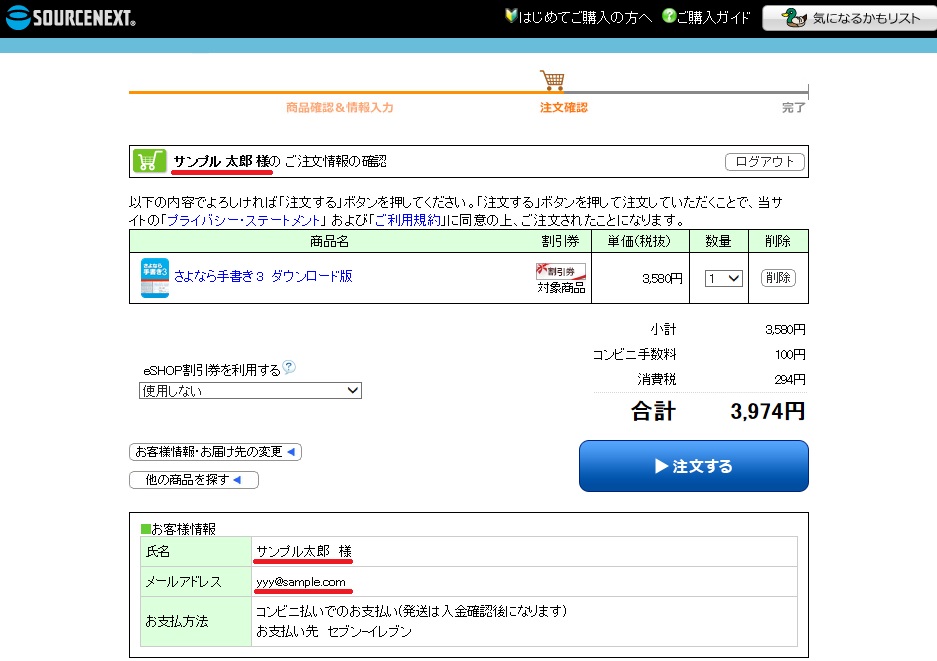Image resolution: width=937 pixels, height=661 pixels.
Task: Select 注文確認 step label
Action: click(564, 108)
